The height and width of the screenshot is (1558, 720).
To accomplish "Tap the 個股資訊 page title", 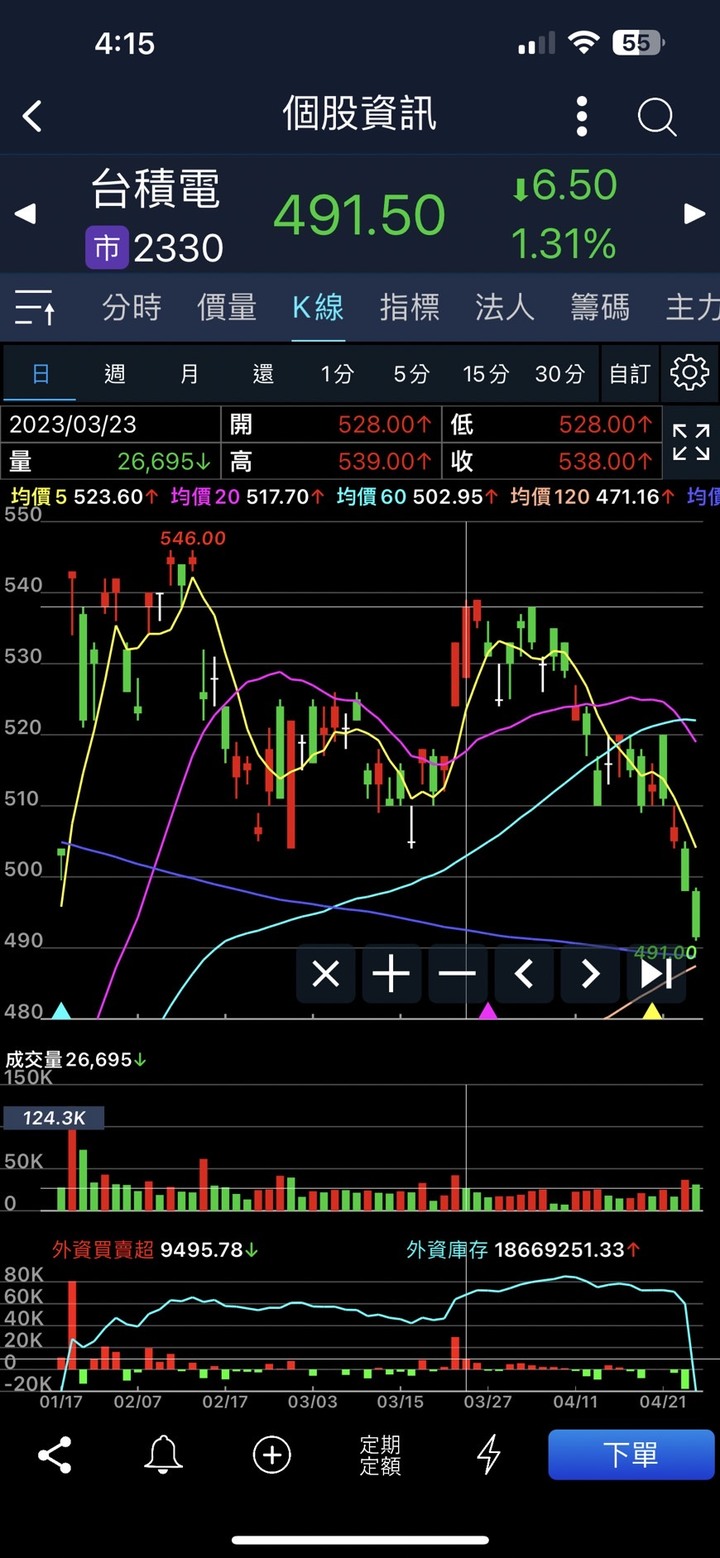I will 360,114.
